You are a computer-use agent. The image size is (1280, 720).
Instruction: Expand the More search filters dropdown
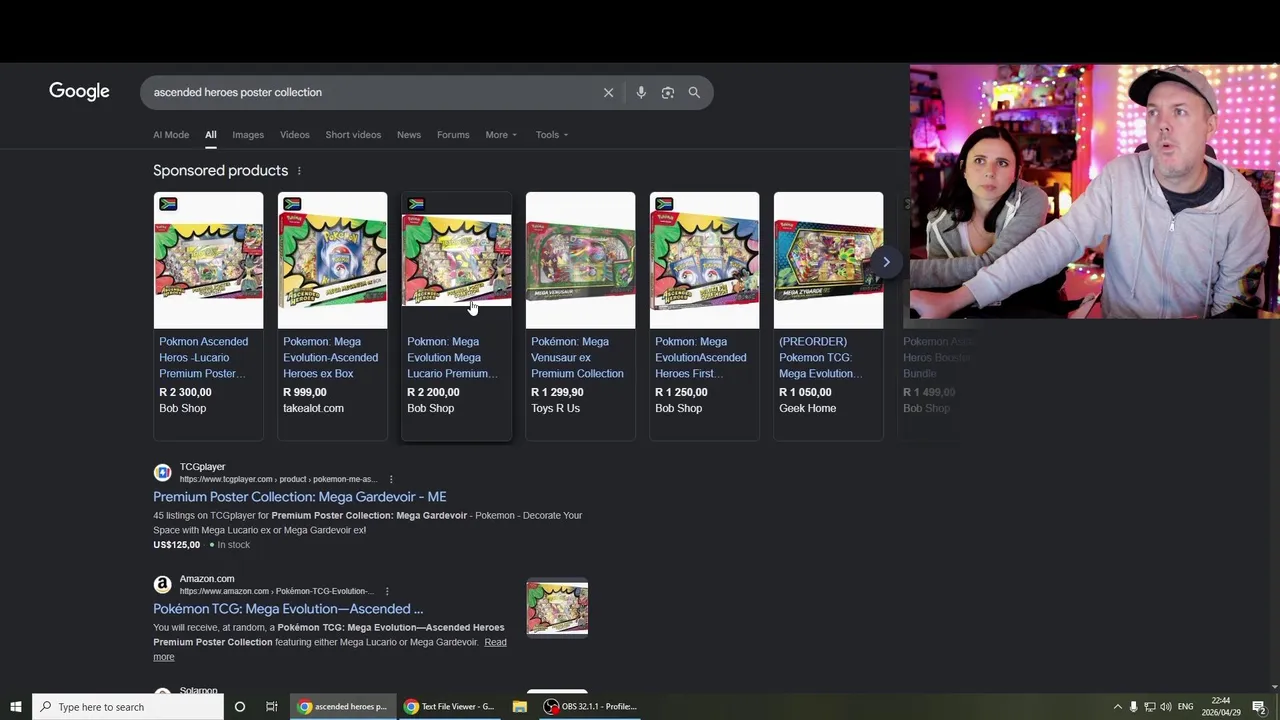click(x=501, y=135)
